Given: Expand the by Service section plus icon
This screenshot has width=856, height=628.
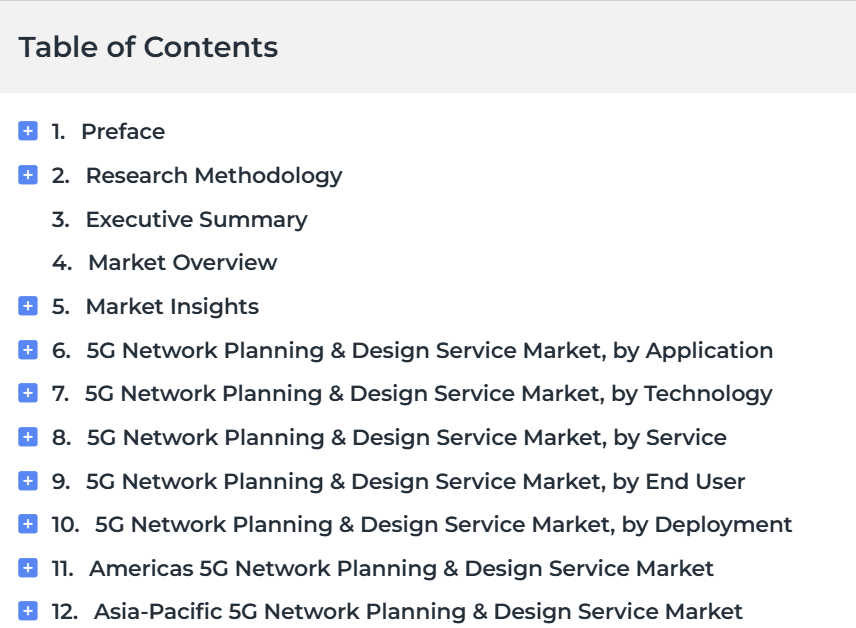Looking at the screenshot, I should [28, 437].
